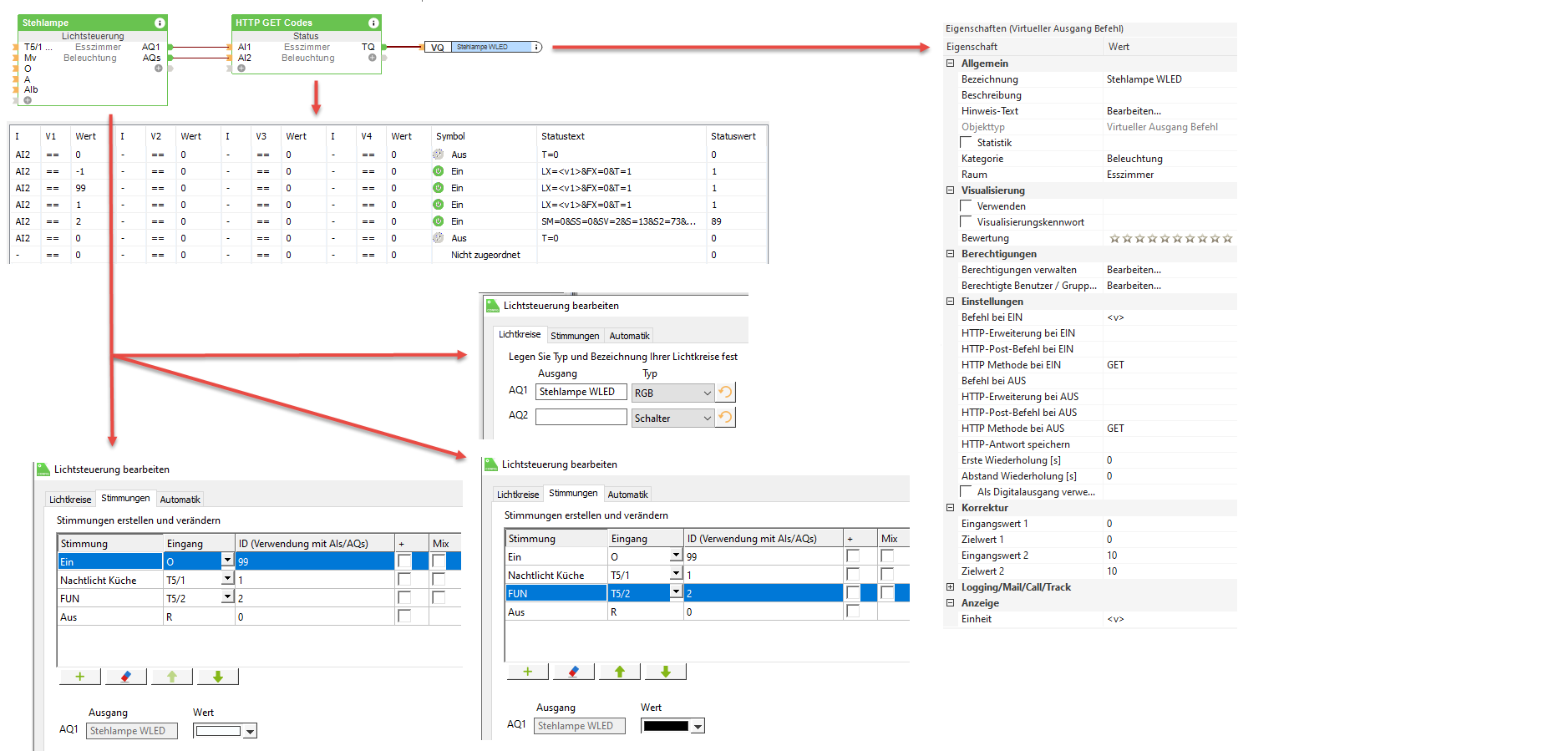
Task: Select the Aus mood row in right Stimmungen dialog
Action: [707, 611]
